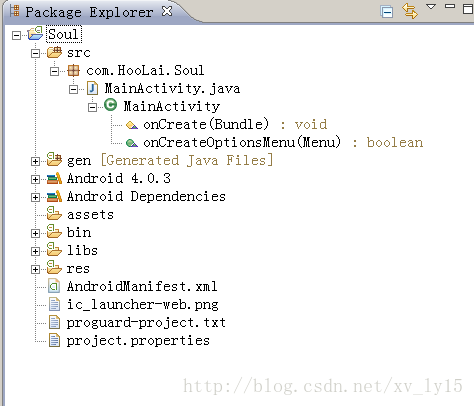Select MainActivity.java label
474x406 pixels.
pyautogui.click(x=172, y=89)
